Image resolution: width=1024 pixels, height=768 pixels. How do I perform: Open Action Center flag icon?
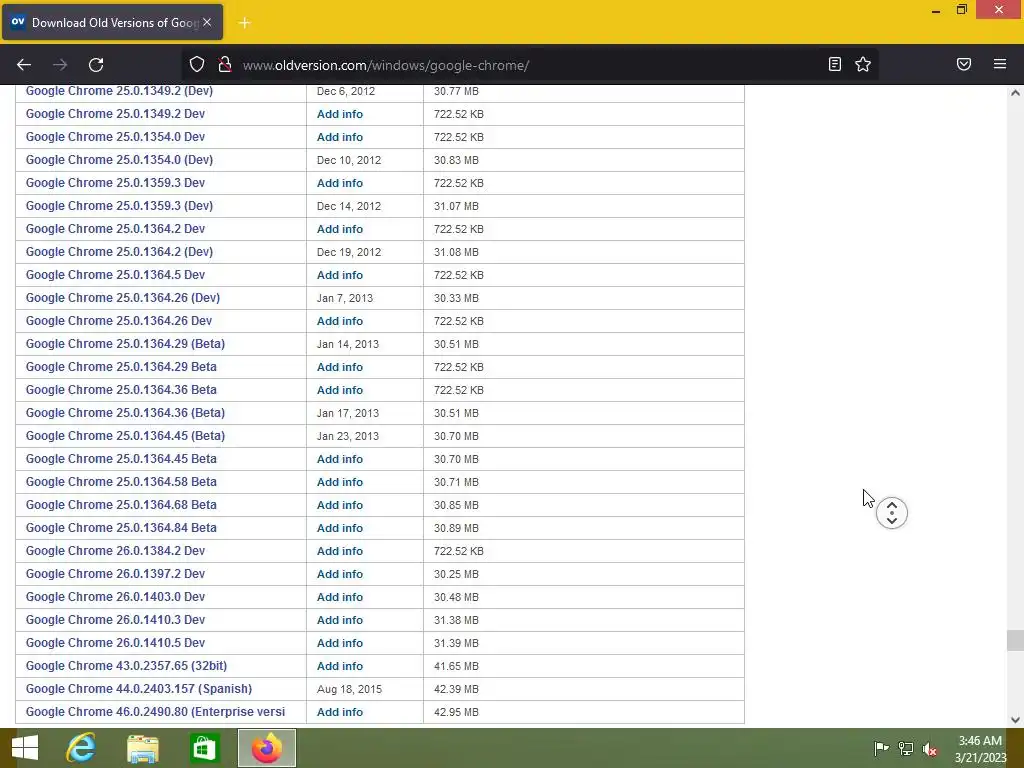pos(881,748)
